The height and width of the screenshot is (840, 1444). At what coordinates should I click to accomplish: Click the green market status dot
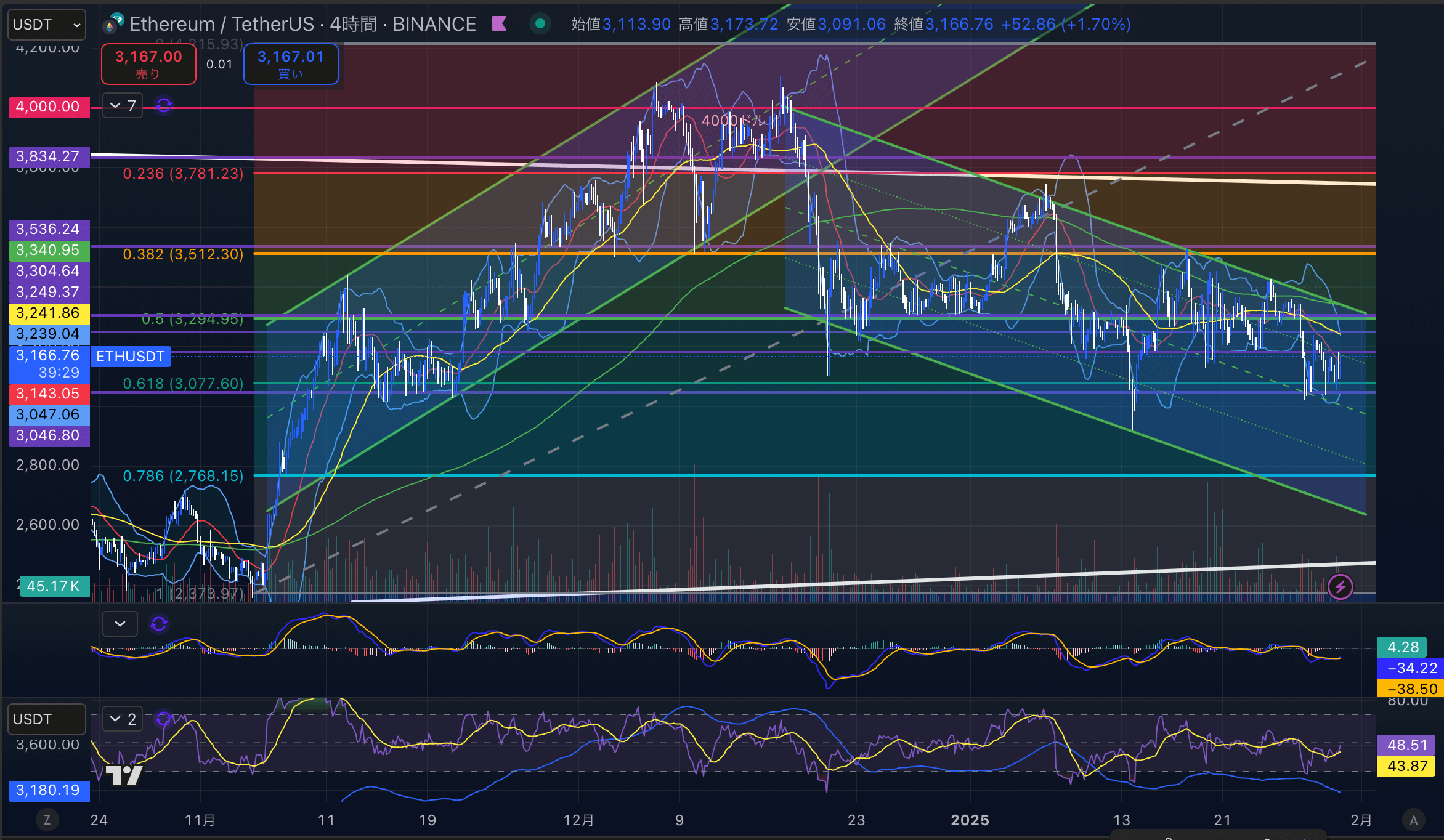tap(540, 24)
